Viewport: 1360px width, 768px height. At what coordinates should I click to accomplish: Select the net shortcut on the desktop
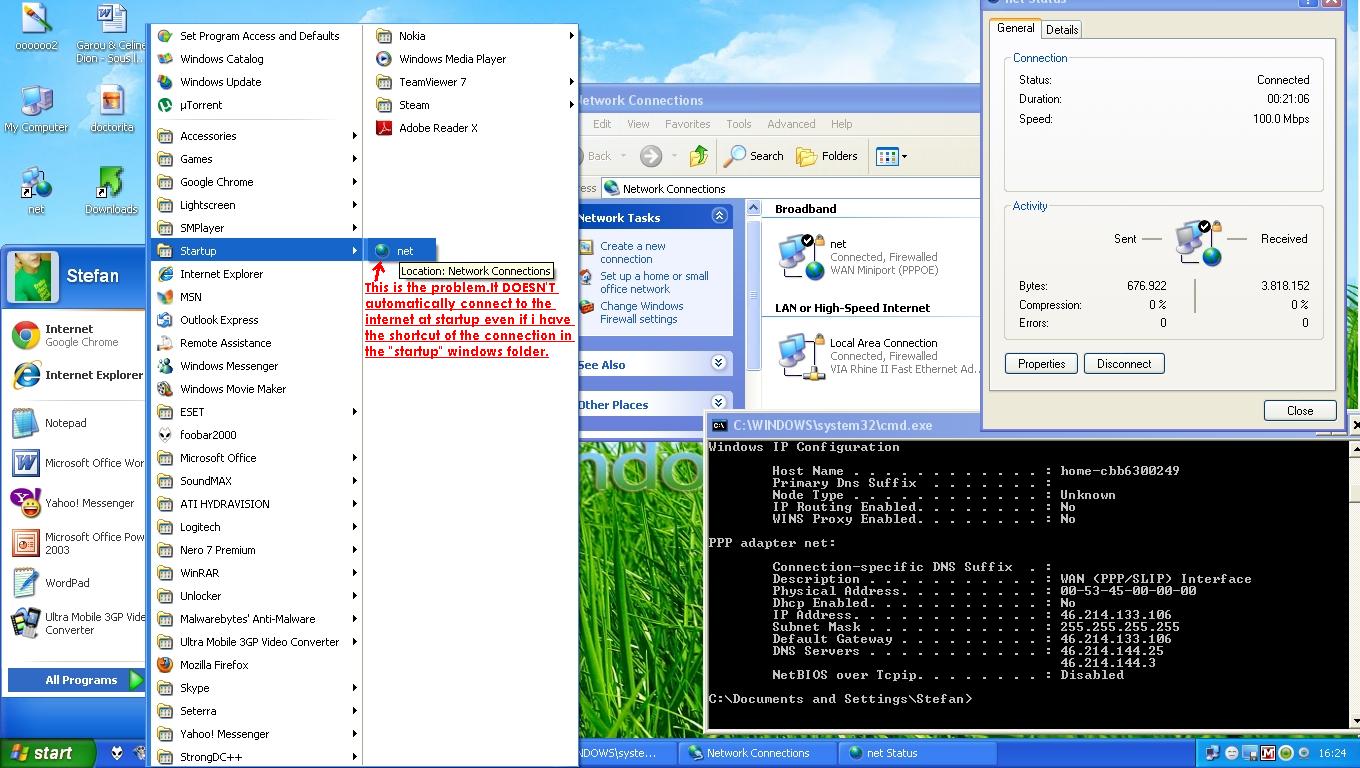click(36, 191)
